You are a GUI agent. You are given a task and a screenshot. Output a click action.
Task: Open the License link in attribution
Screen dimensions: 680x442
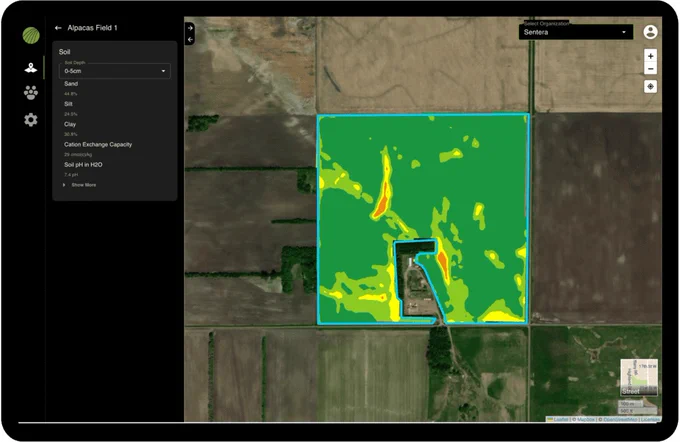(651, 419)
